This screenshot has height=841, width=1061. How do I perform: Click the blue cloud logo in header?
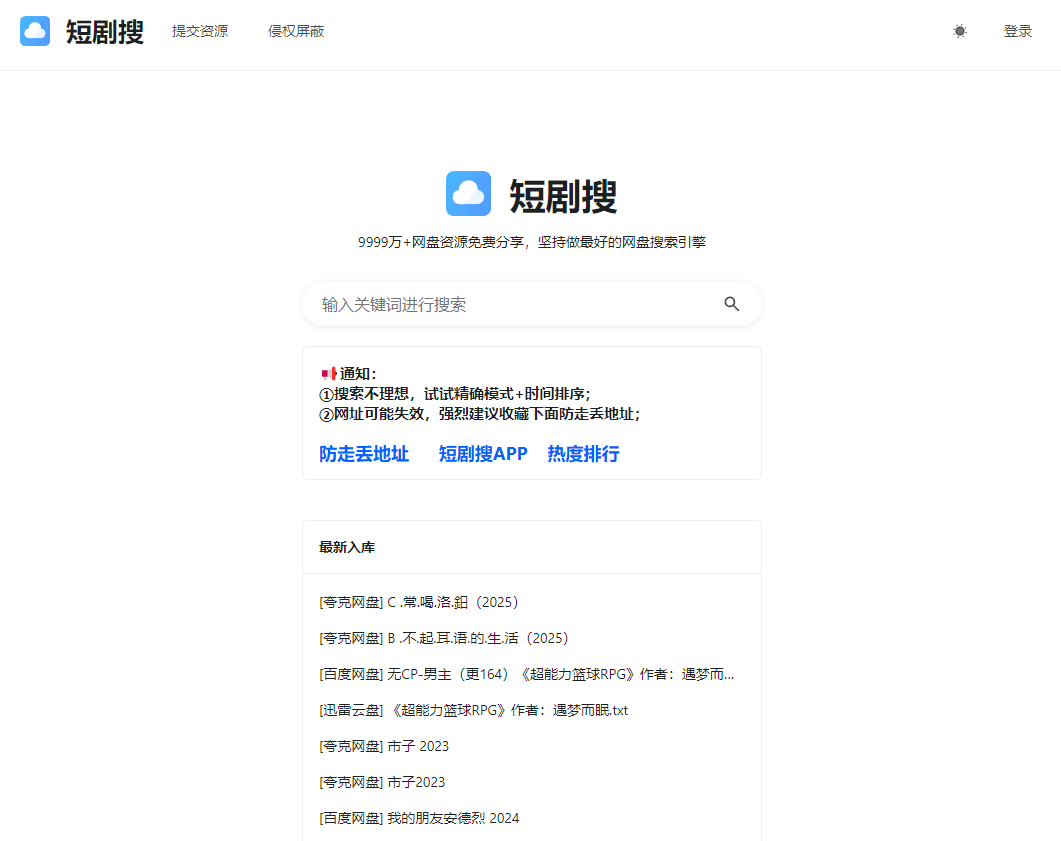point(35,31)
